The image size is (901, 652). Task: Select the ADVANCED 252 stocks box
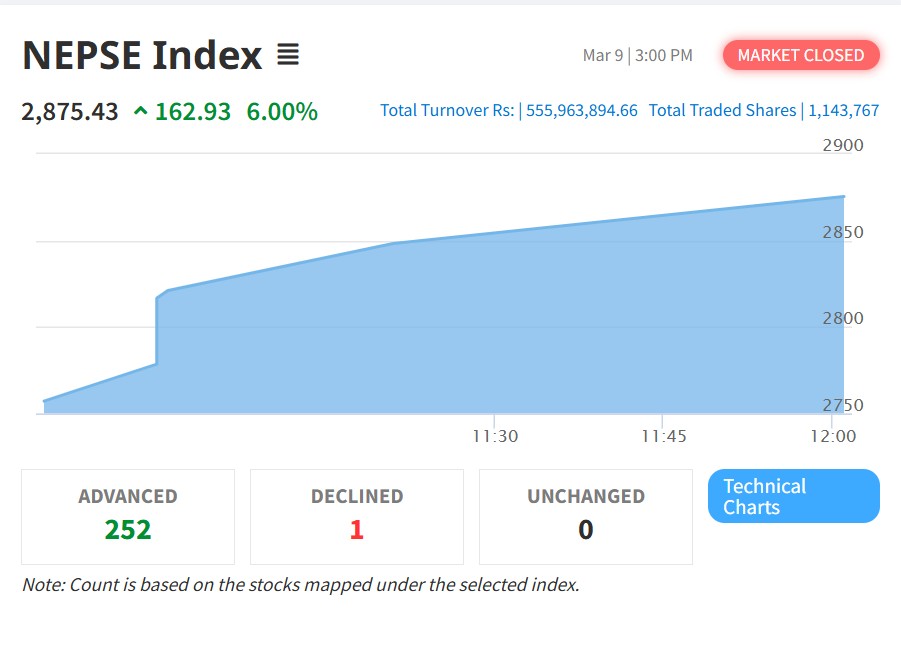128,516
